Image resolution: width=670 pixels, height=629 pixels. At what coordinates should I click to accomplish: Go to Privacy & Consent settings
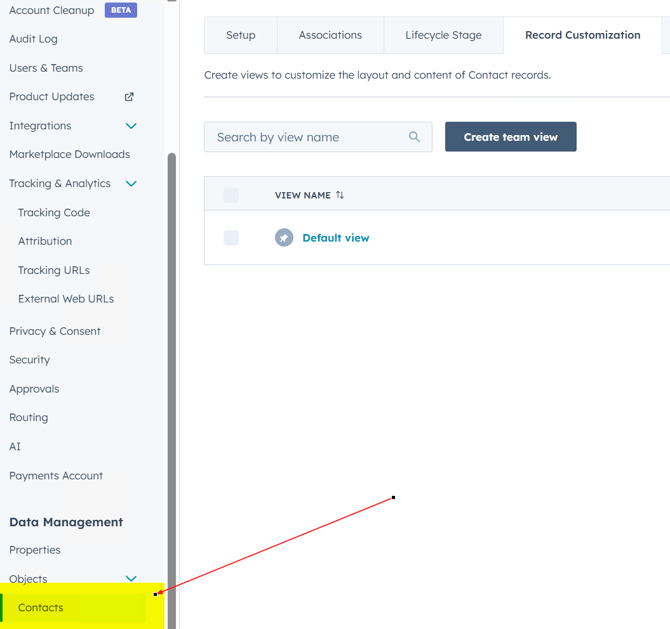tap(55, 331)
